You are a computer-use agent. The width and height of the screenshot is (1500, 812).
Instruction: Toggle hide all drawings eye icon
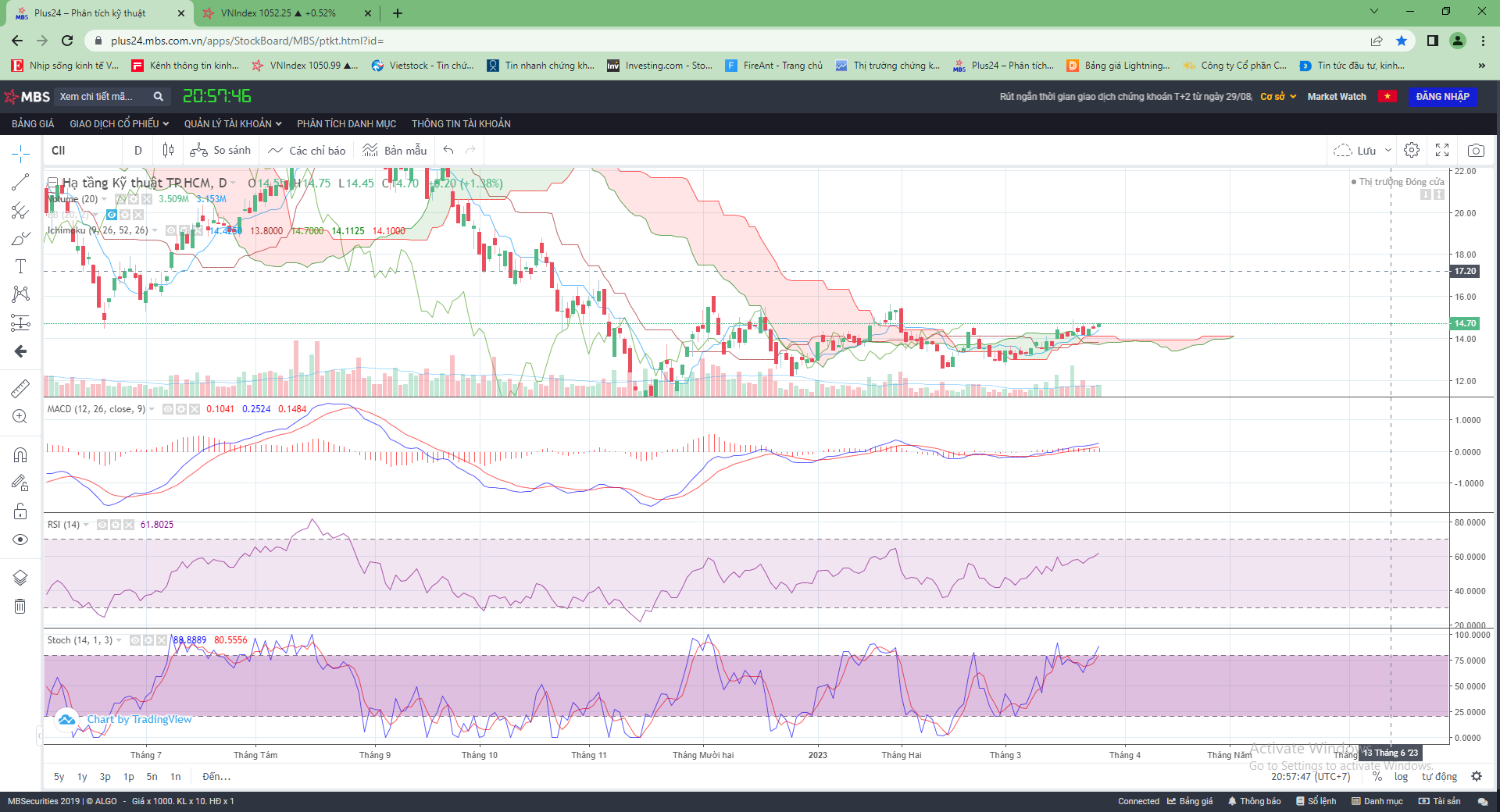click(x=20, y=540)
